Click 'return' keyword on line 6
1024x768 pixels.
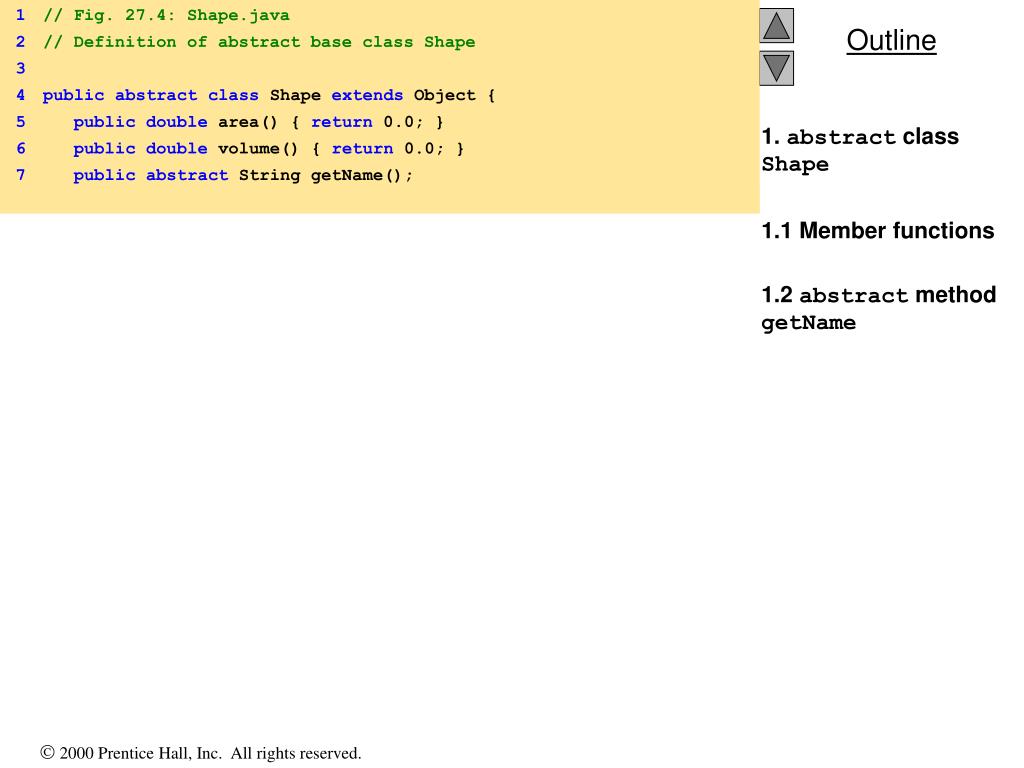click(x=362, y=149)
